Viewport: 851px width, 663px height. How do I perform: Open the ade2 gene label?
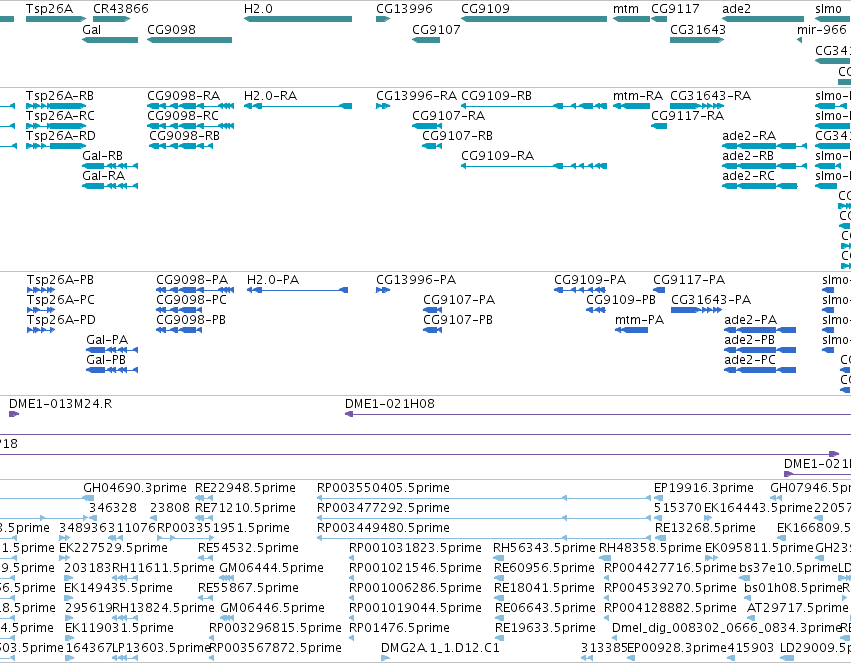[736, 9]
